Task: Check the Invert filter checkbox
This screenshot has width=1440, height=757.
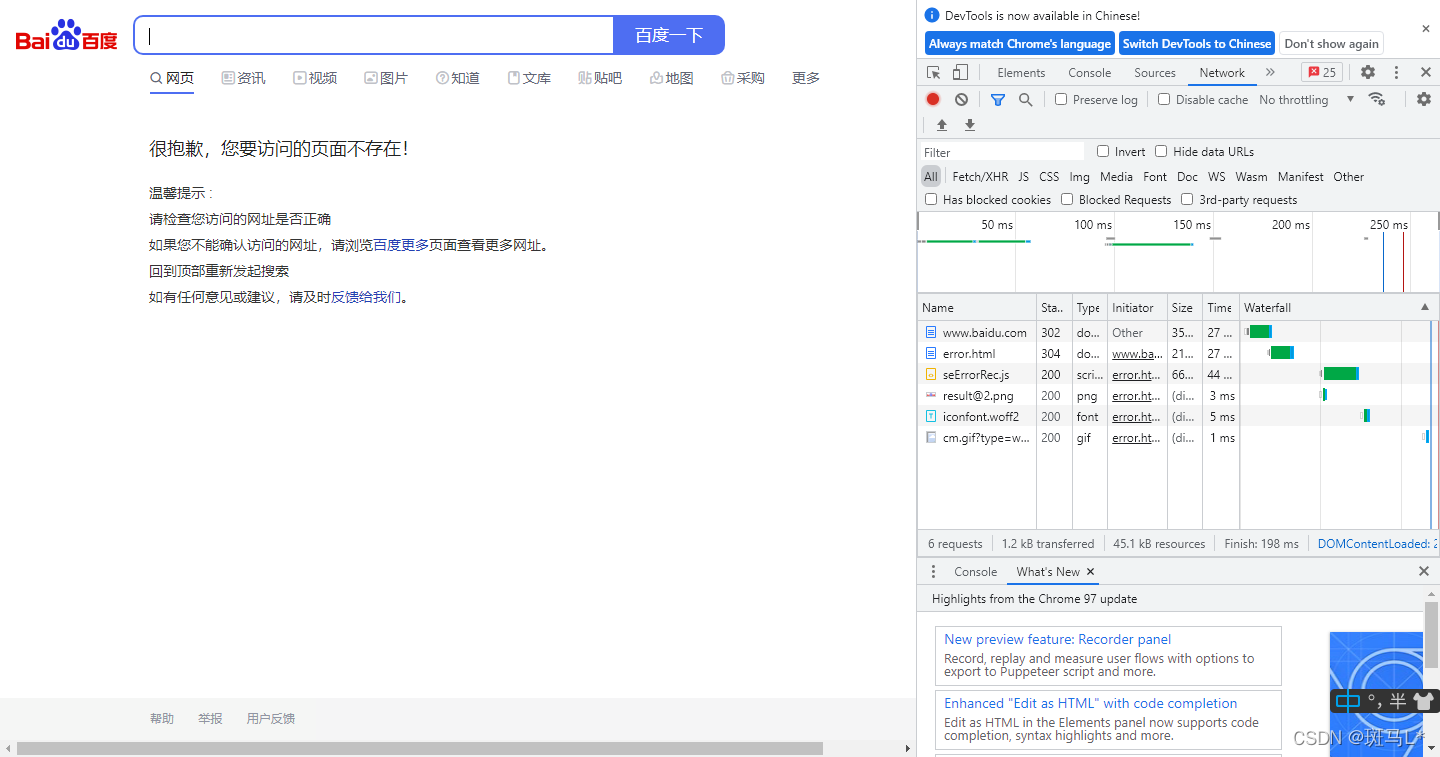Action: pyautogui.click(x=1103, y=151)
